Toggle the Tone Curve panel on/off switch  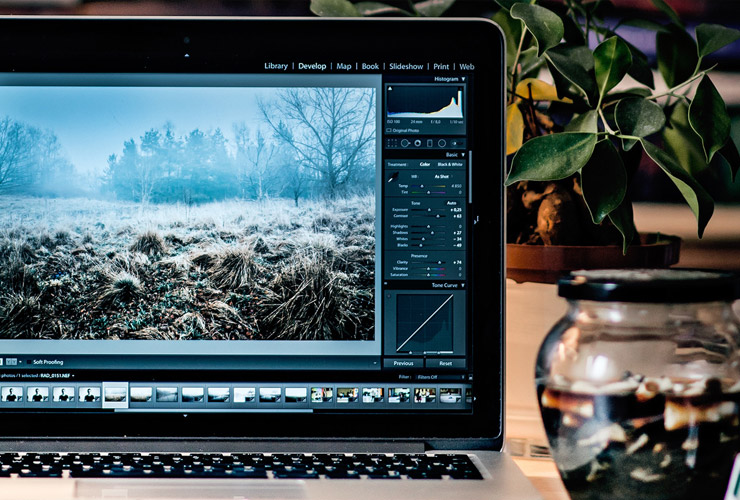coord(386,283)
